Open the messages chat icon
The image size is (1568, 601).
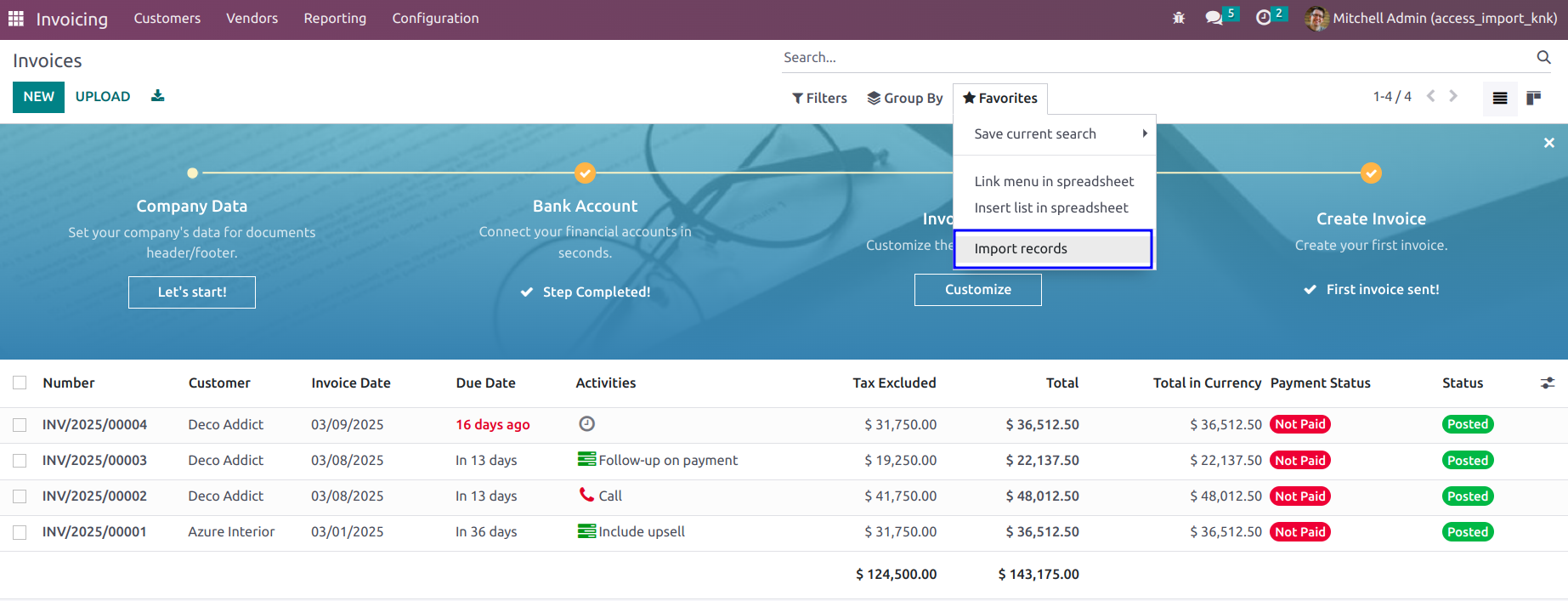[x=1214, y=18]
